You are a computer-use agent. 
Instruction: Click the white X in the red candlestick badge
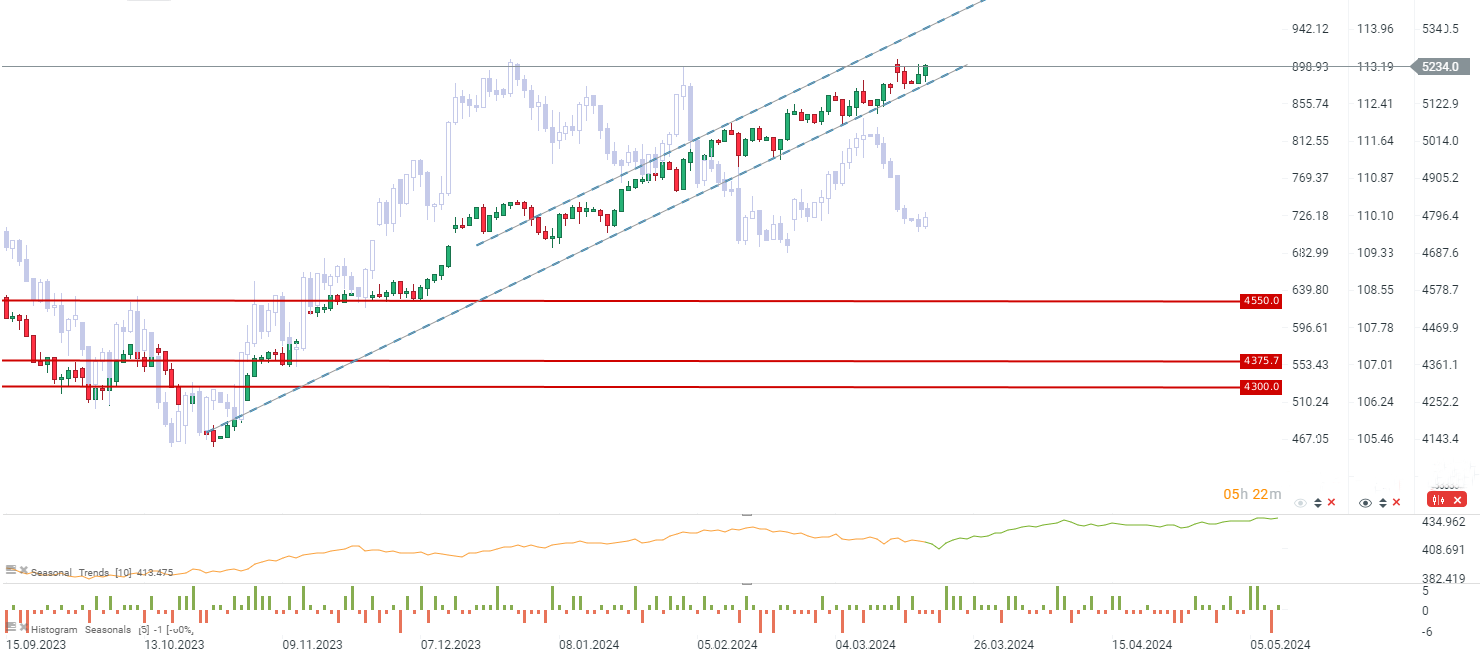tap(1457, 500)
